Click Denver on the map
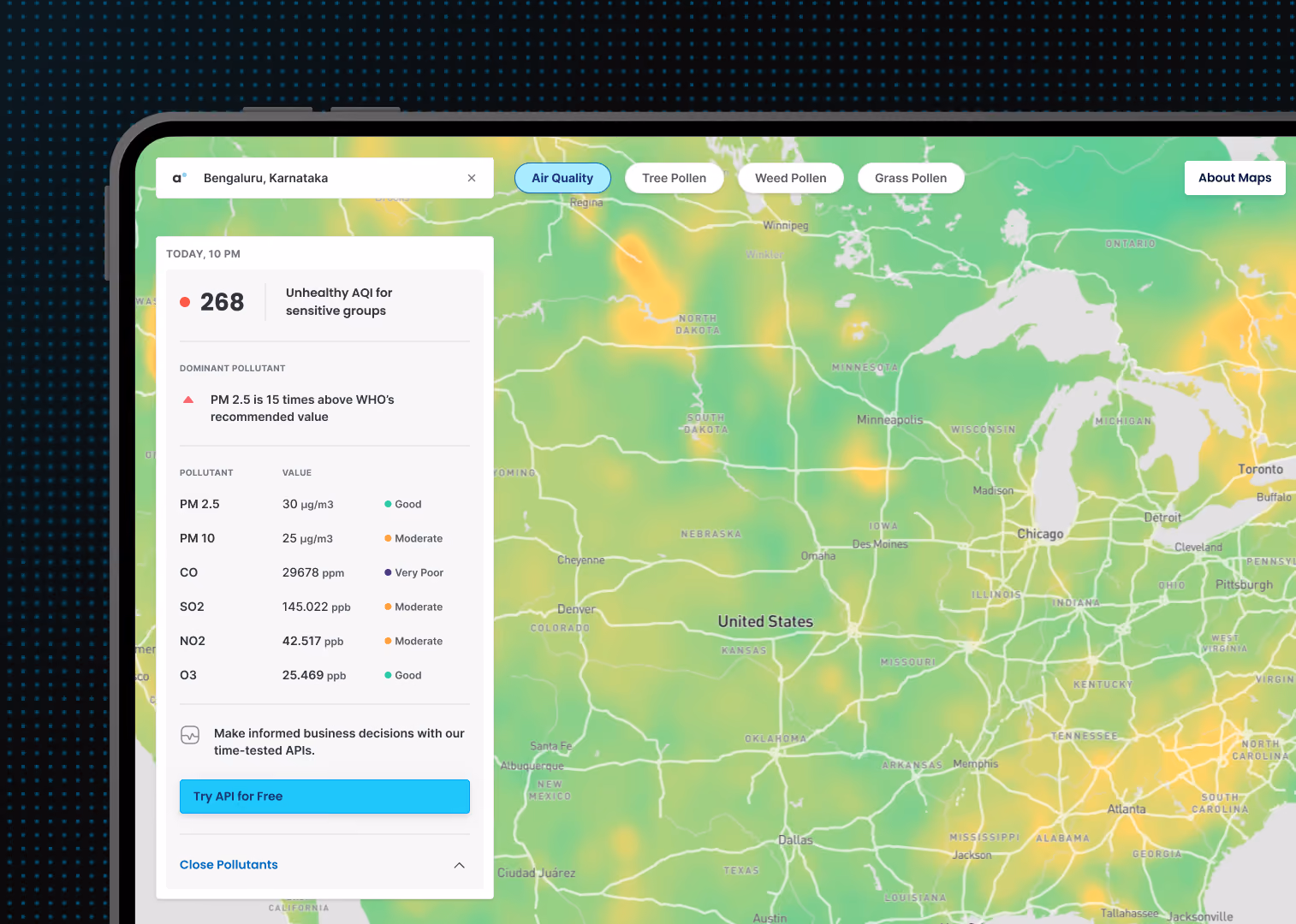The width and height of the screenshot is (1296, 924). (576, 609)
